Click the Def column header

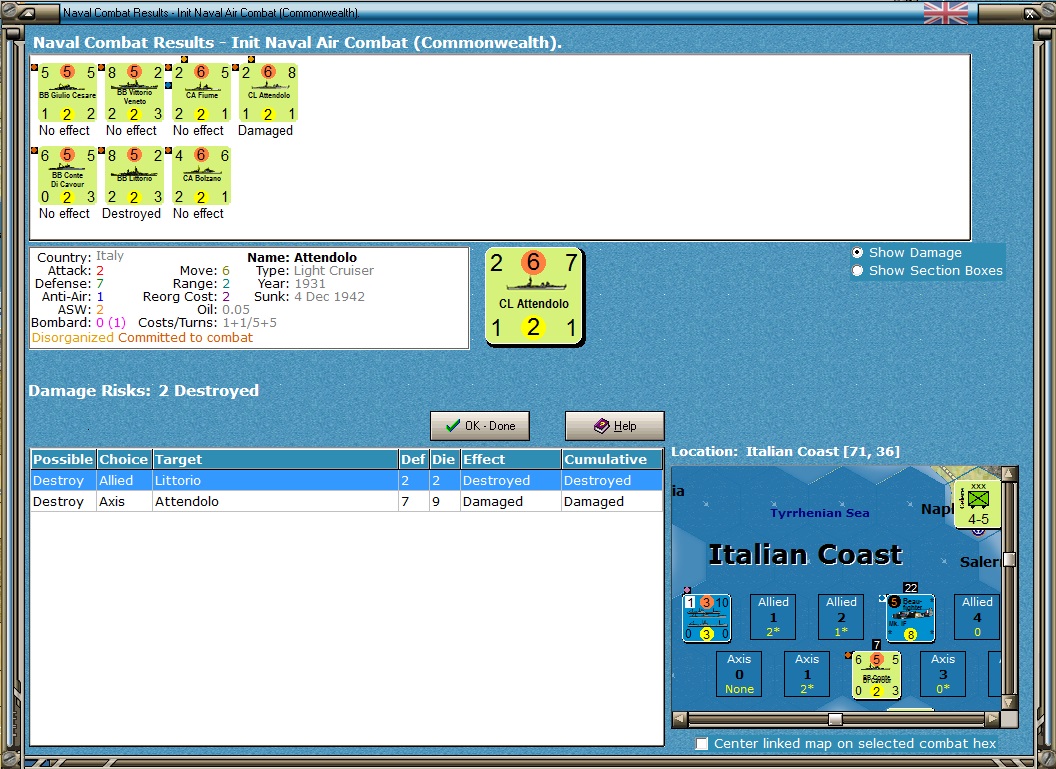tap(414, 459)
